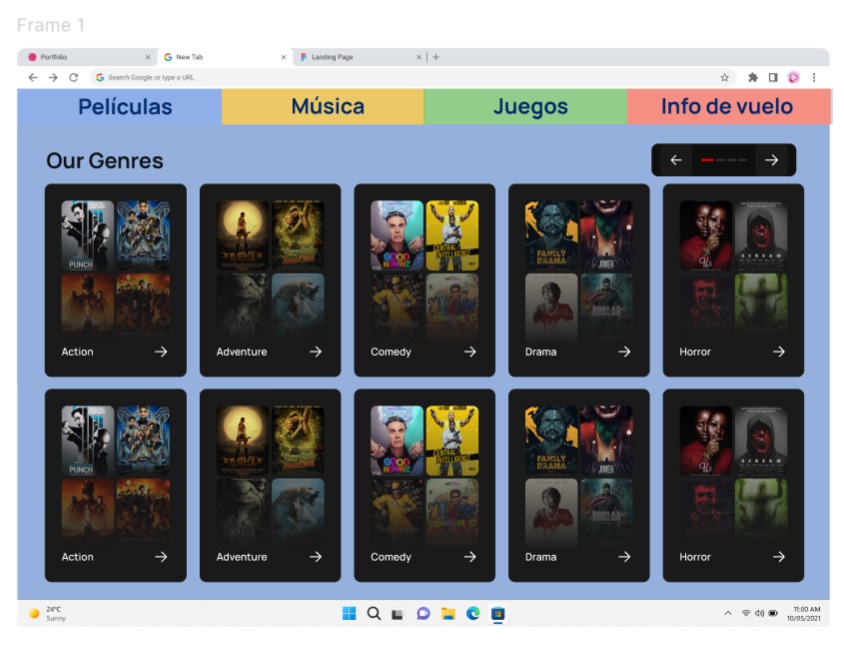Open Action genre arrow in bottom row

[161, 557]
